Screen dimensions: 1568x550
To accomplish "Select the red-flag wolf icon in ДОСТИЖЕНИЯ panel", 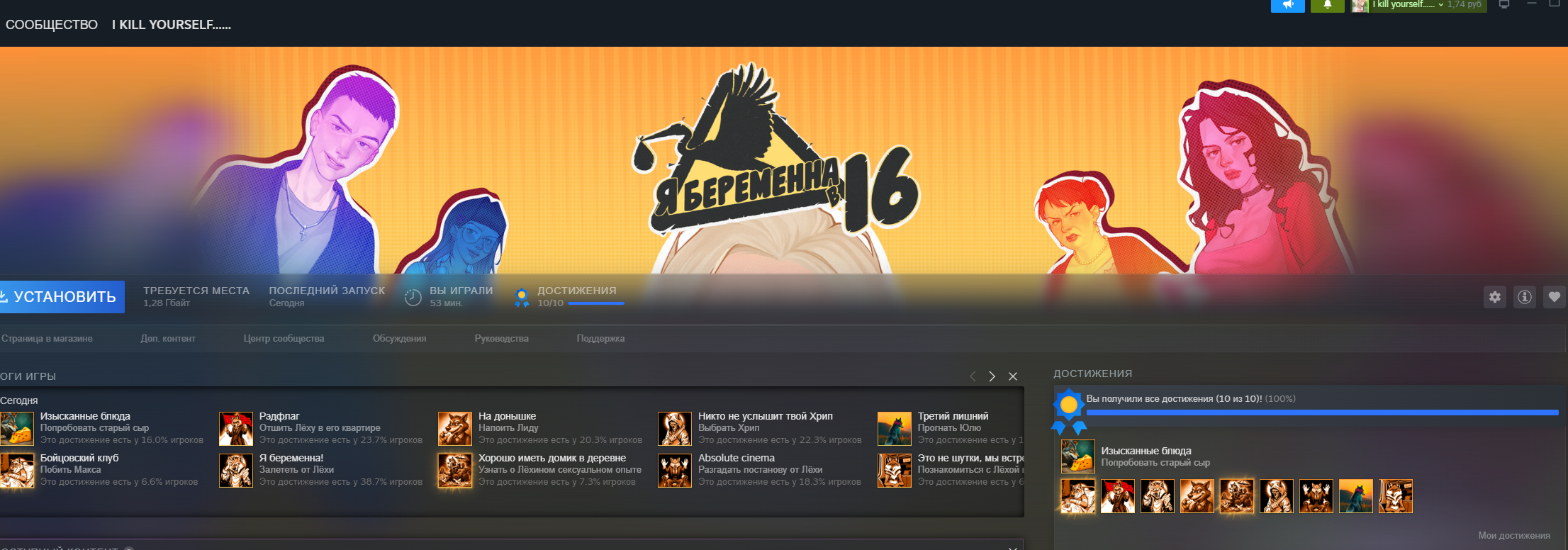I will point(1118,496).
